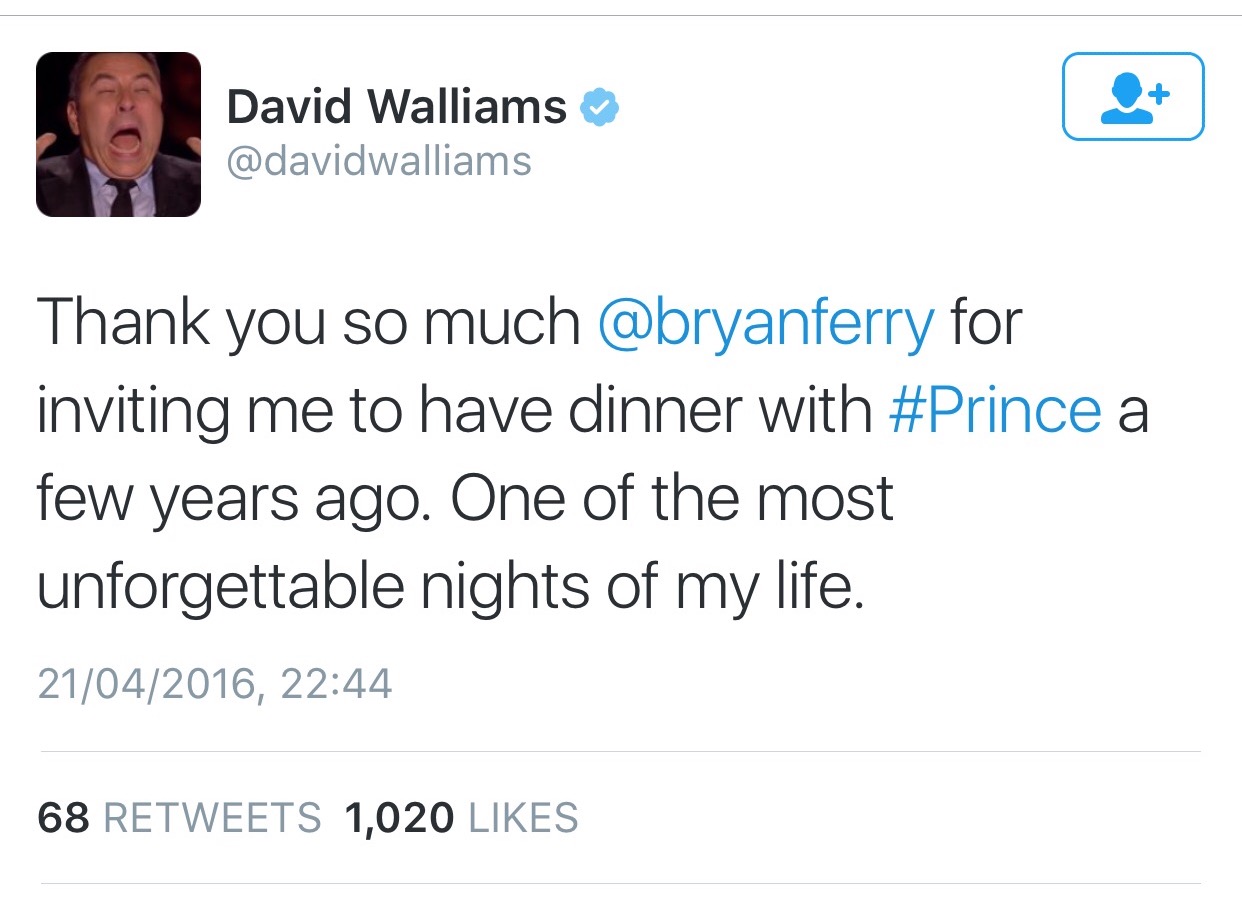Click the plus sign on follow icon

pos(1158,94)
